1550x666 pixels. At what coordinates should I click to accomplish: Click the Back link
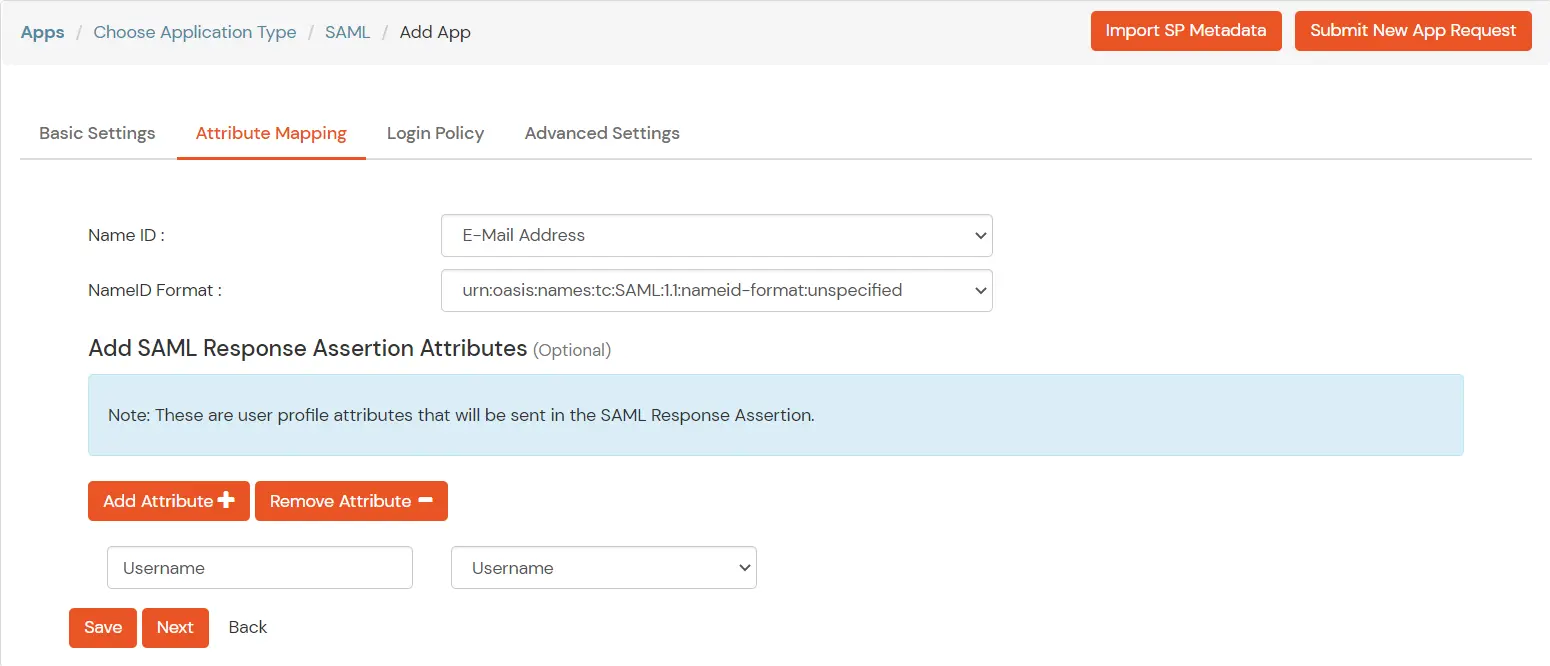click(247, 627)
